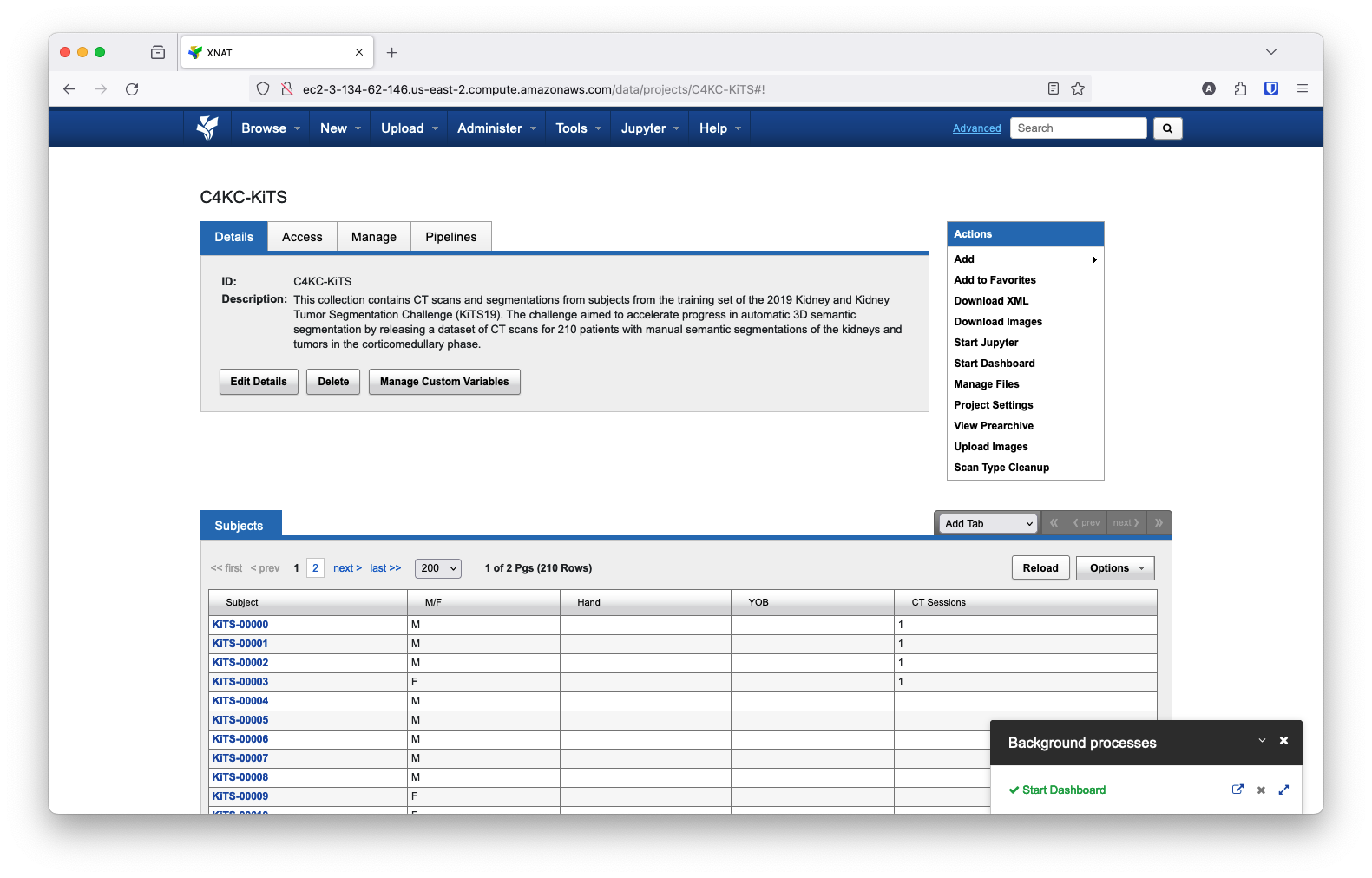Switch to the Pipelines tab
The image size is (1372, 878).
coord(450,237)
